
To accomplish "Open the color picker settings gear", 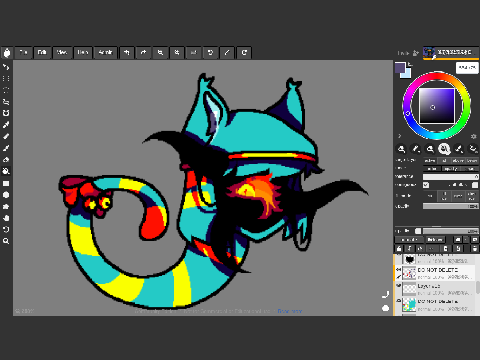I will point(473,137).
